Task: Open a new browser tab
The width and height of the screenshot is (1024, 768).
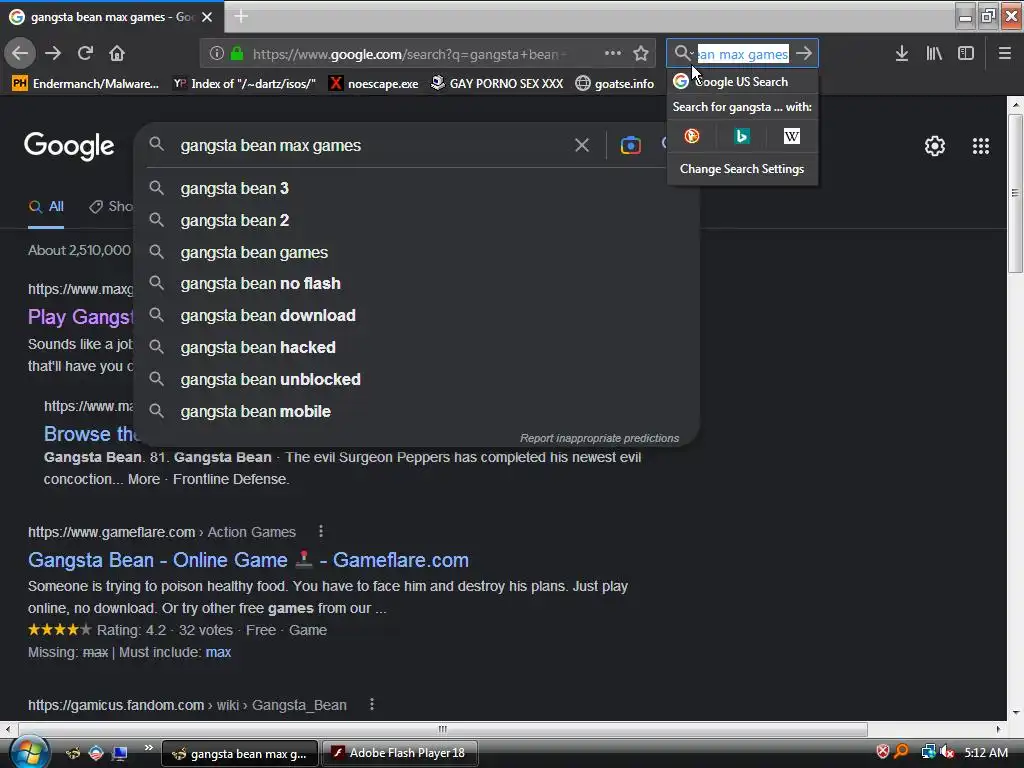Action: [x=241, y=16]
